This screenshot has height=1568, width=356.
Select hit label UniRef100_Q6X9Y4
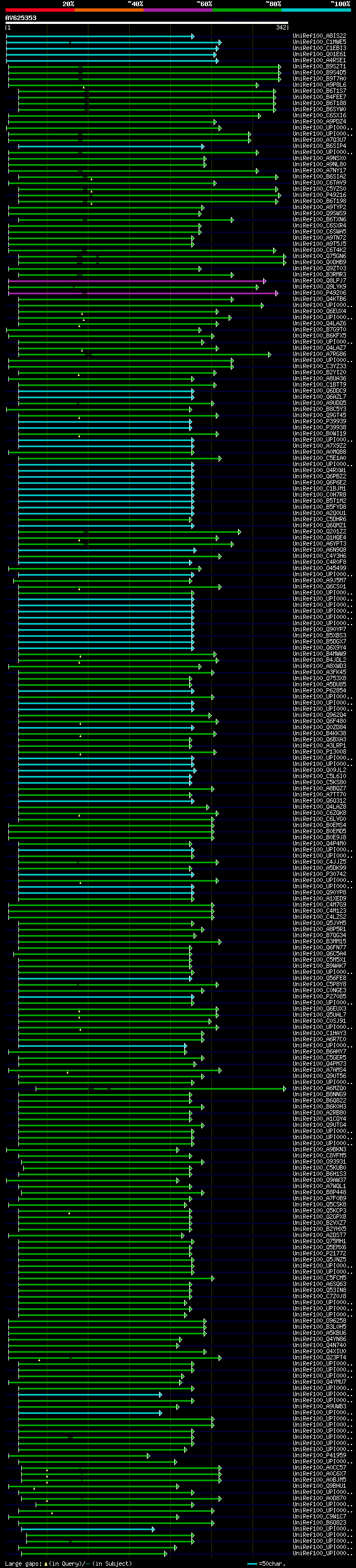319,648
